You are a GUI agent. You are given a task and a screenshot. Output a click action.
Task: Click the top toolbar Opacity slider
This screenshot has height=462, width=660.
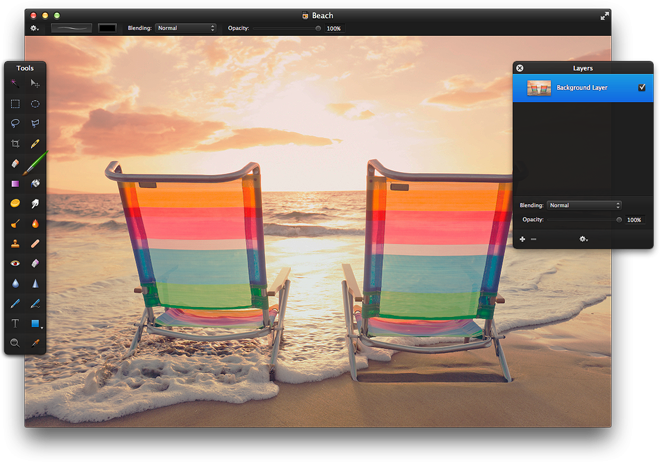287,28
